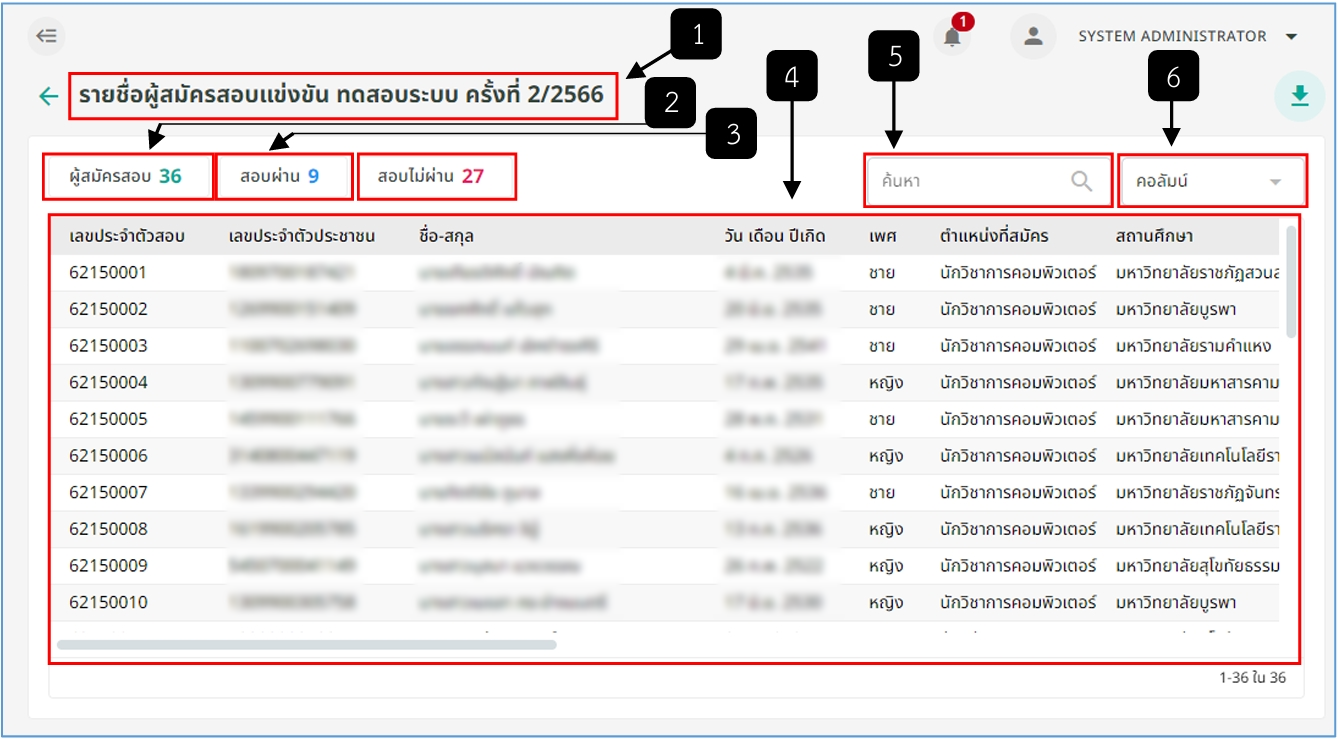
Task: Open the notification bell
Action: [953, 37]
